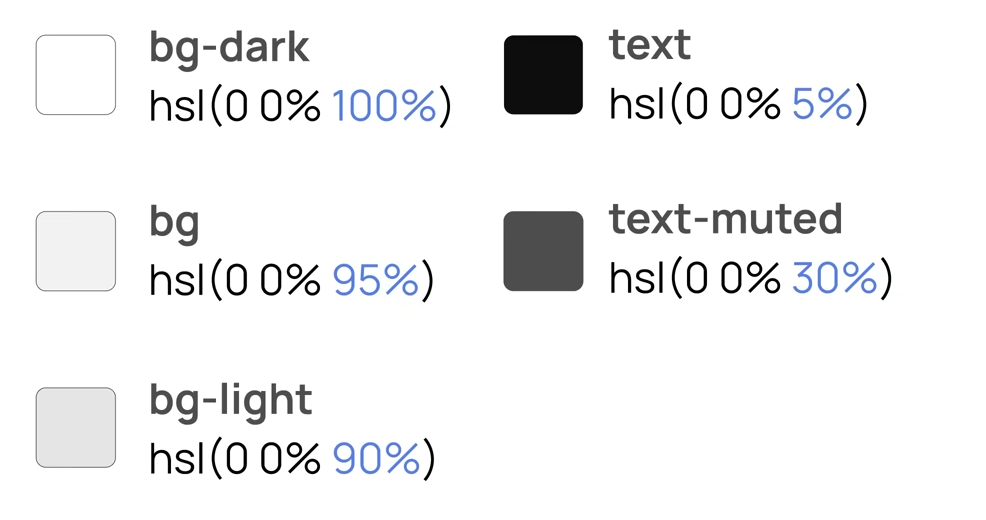The image size is (986, 520).
Task: Select the blue 30% lightness value
Action: (x=835, y=279)
